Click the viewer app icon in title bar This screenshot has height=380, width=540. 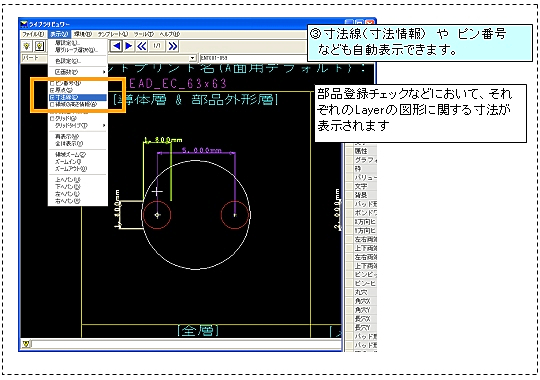[x=24, y=24]
